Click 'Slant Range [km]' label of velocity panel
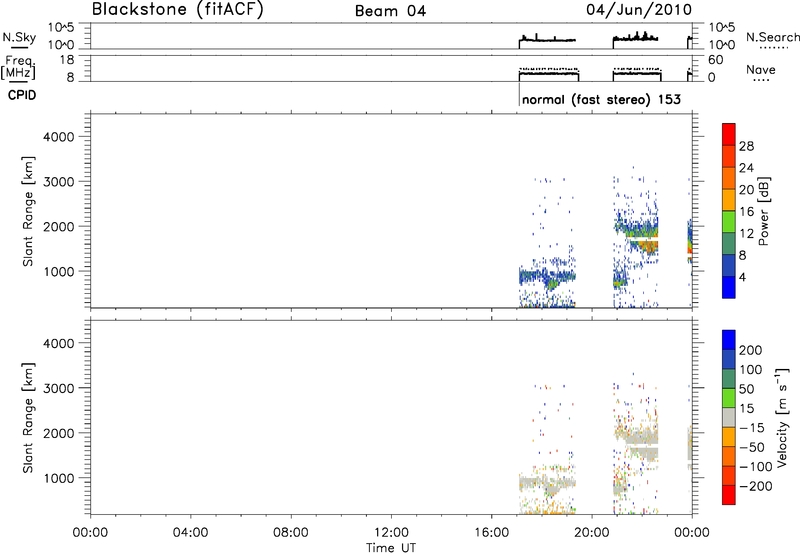 [28, 418]
